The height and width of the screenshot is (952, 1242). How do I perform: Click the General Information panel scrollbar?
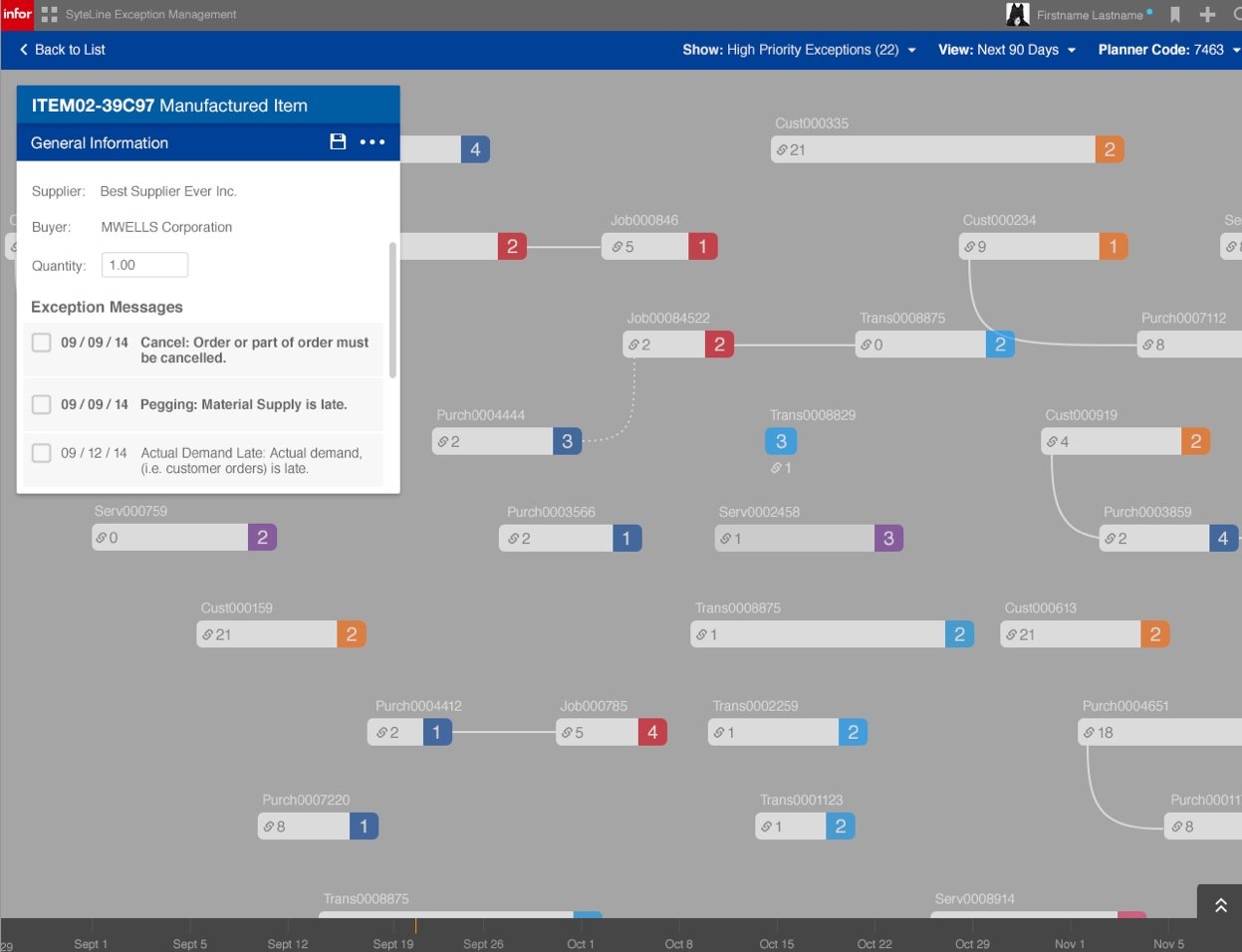click(x=392, y=310)
